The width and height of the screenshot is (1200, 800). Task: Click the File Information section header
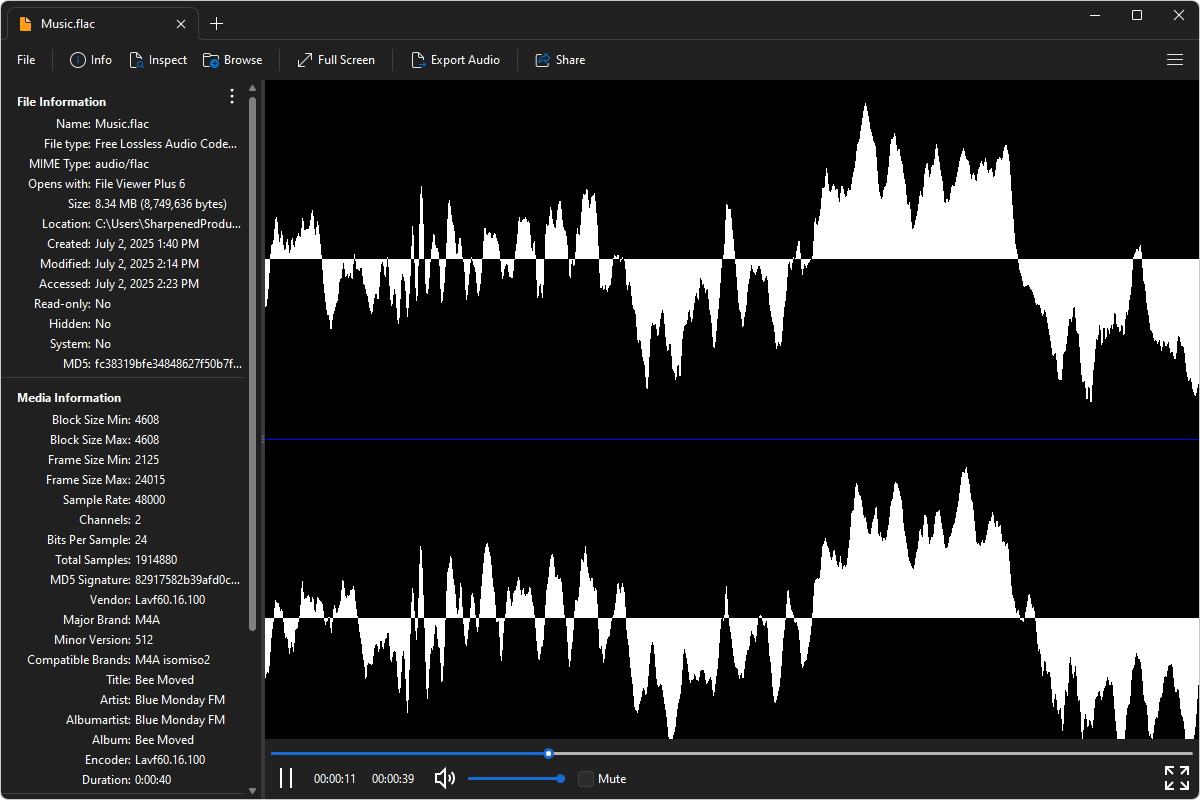61,102
